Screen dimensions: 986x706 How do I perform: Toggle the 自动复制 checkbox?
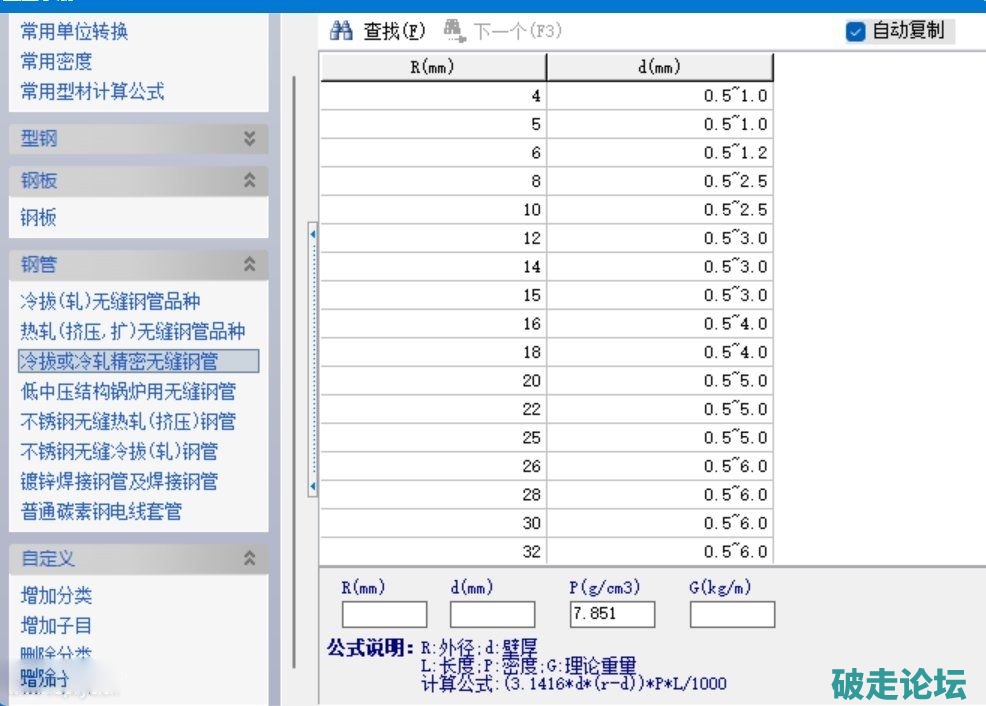pos(855,31)
